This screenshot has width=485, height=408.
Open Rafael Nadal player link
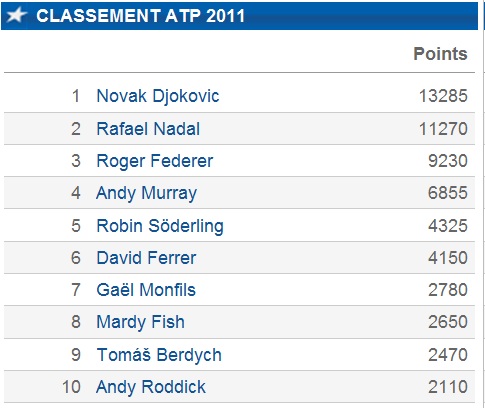(x=148, y=129)
